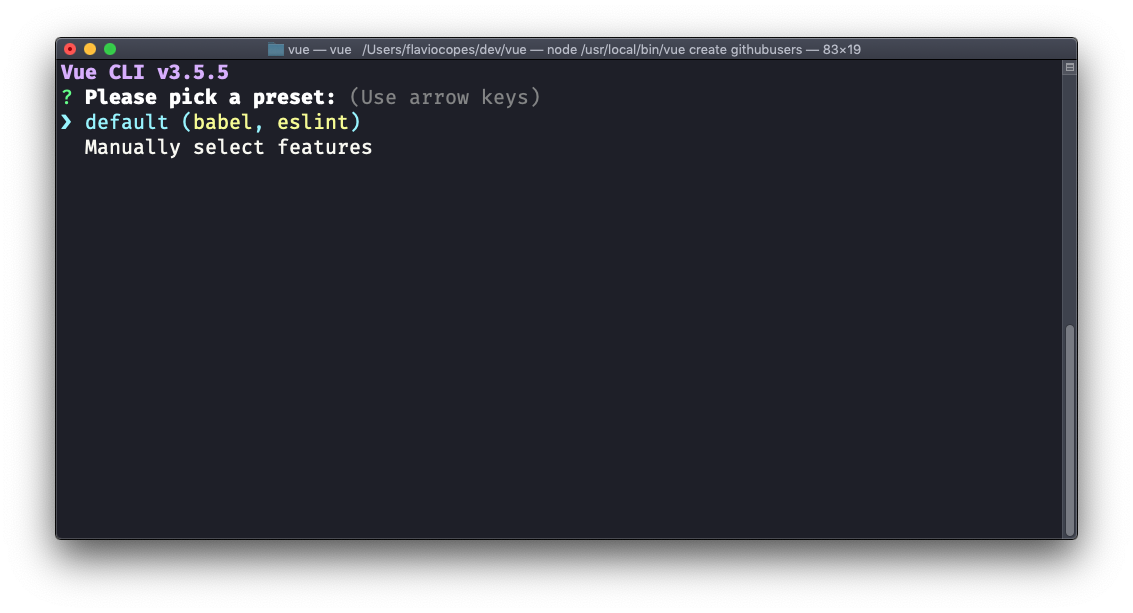Click the Please pick a preset prompt

click(210, 97)
